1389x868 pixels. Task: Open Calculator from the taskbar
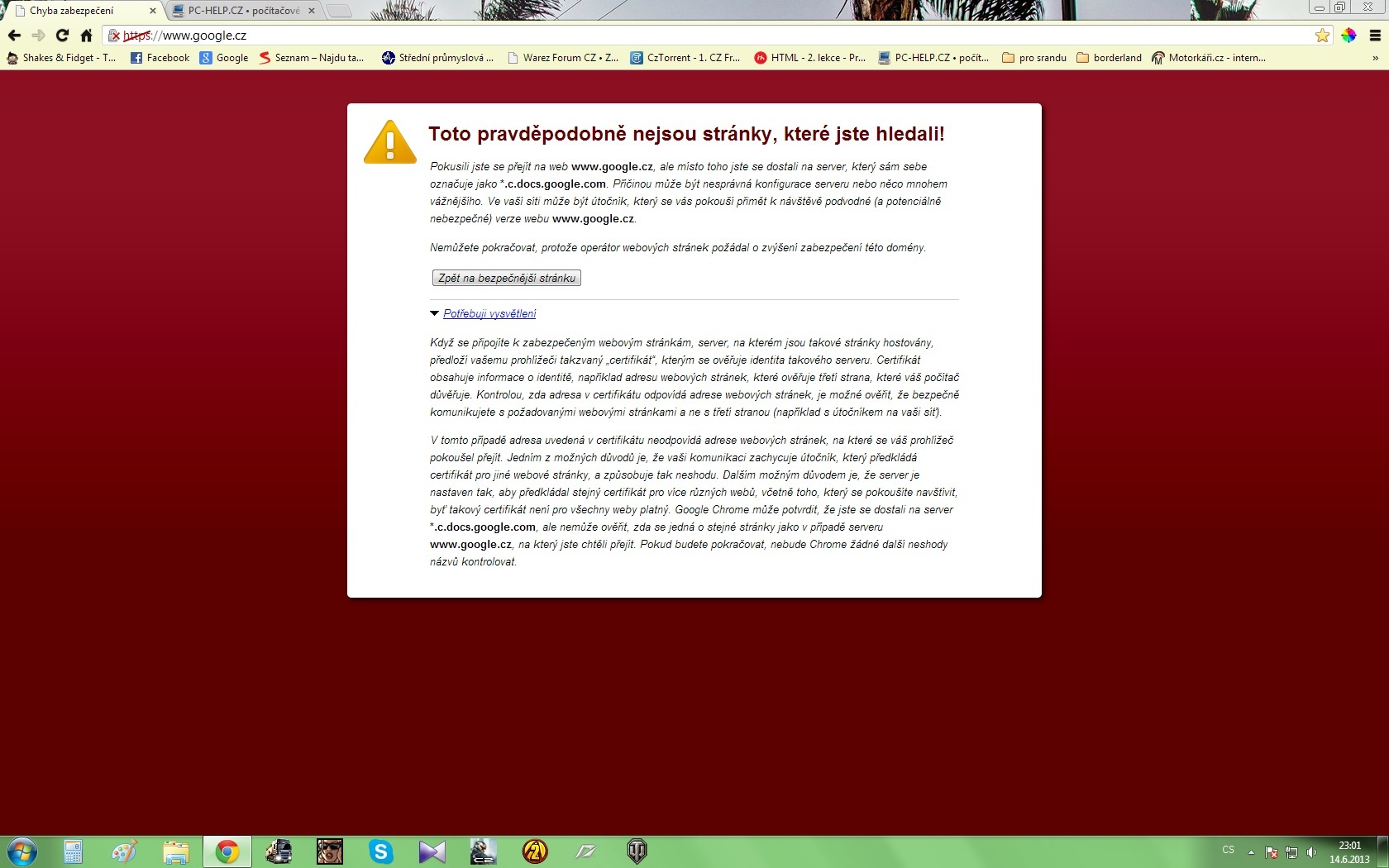coord(73,851)
